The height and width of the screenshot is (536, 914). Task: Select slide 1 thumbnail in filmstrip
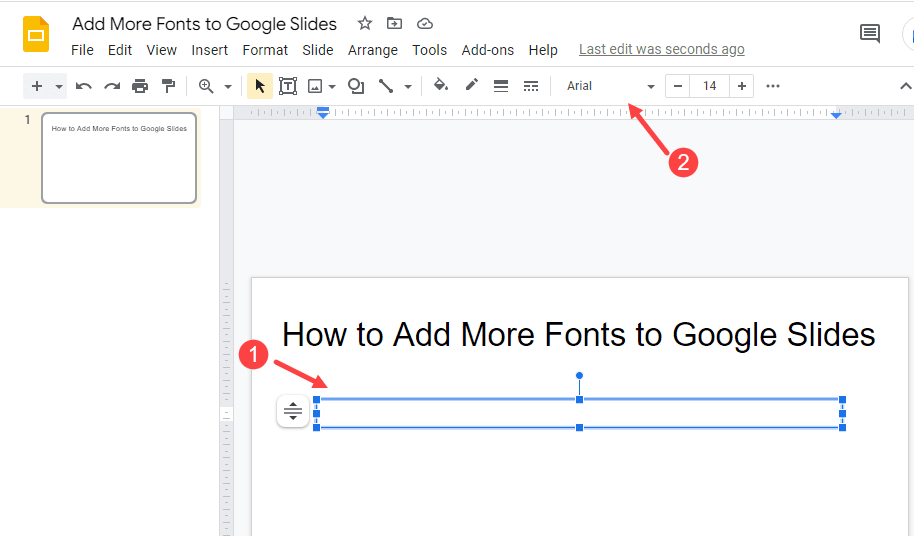(119, 158)
